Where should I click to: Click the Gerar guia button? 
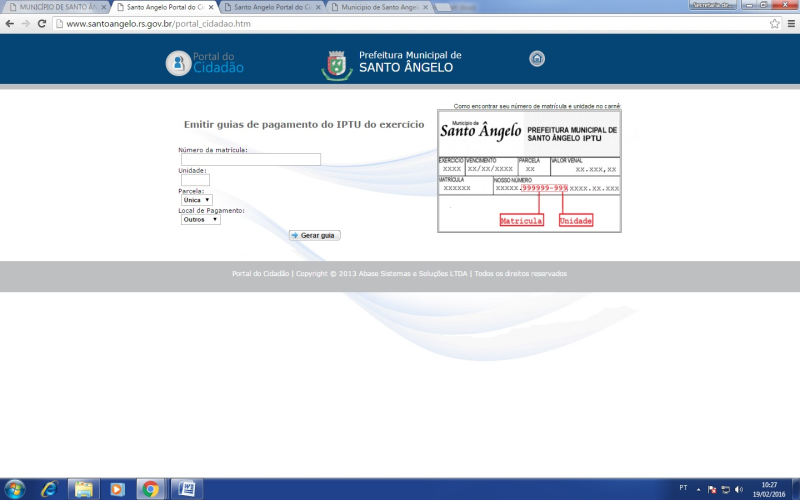[315, 235]
